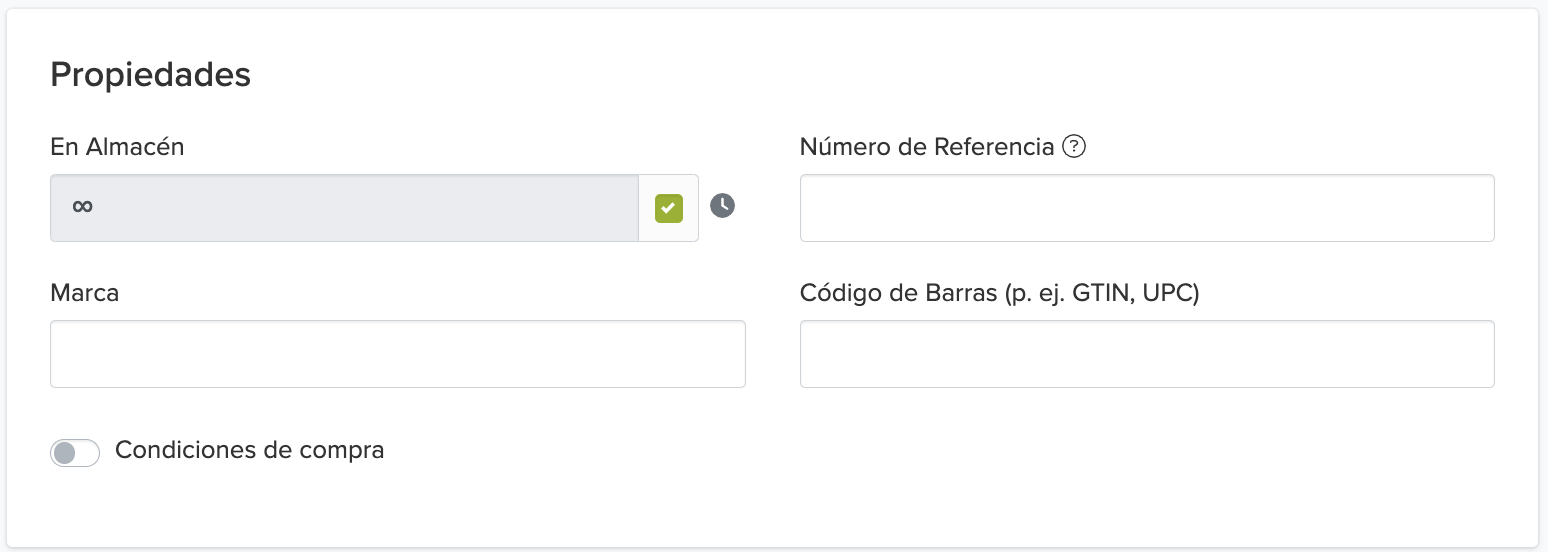Screen dimensions: 1548x552
Task: Click the En Almacén label
Action: [117, 147]
